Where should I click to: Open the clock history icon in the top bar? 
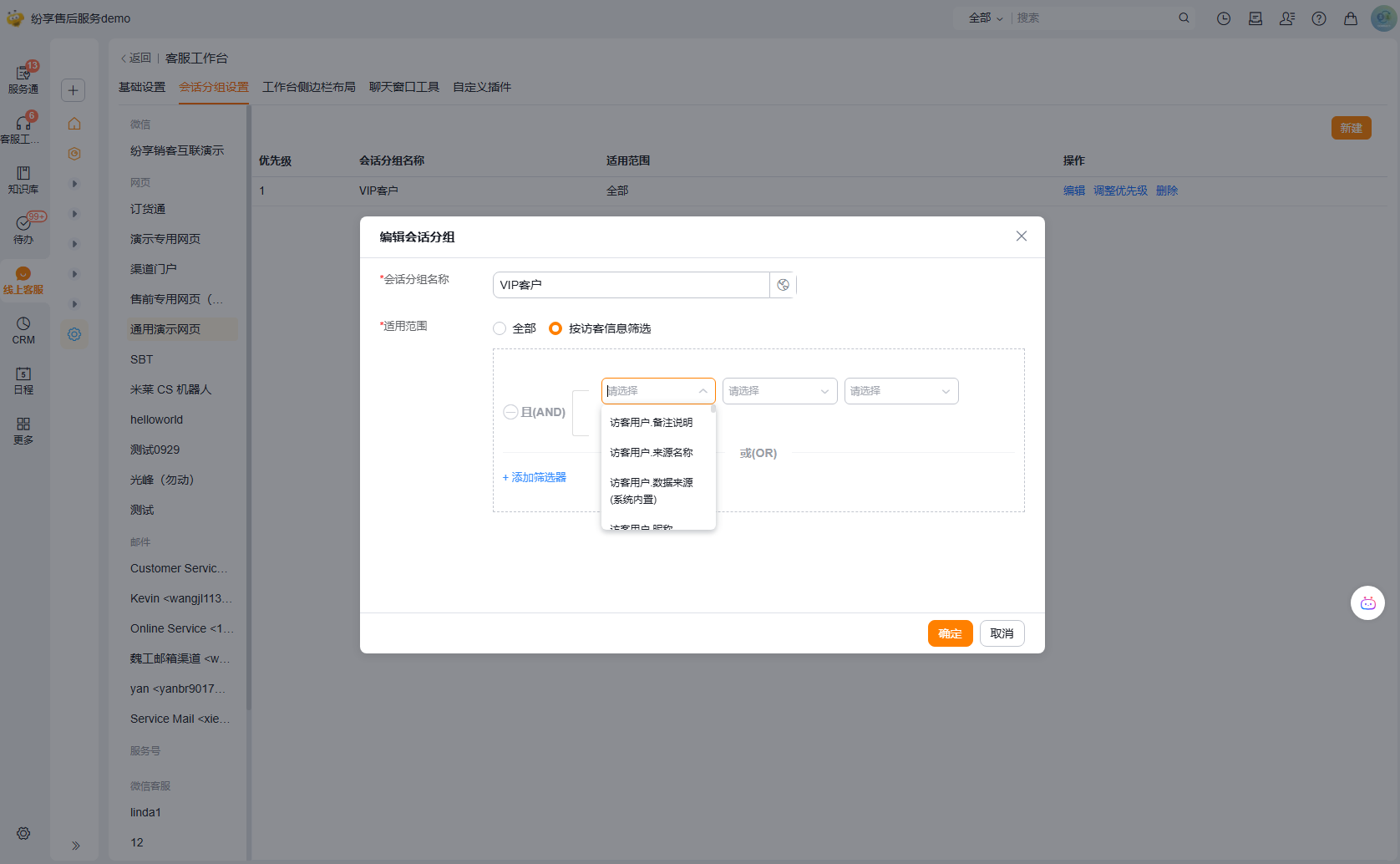pos(1224,18)
